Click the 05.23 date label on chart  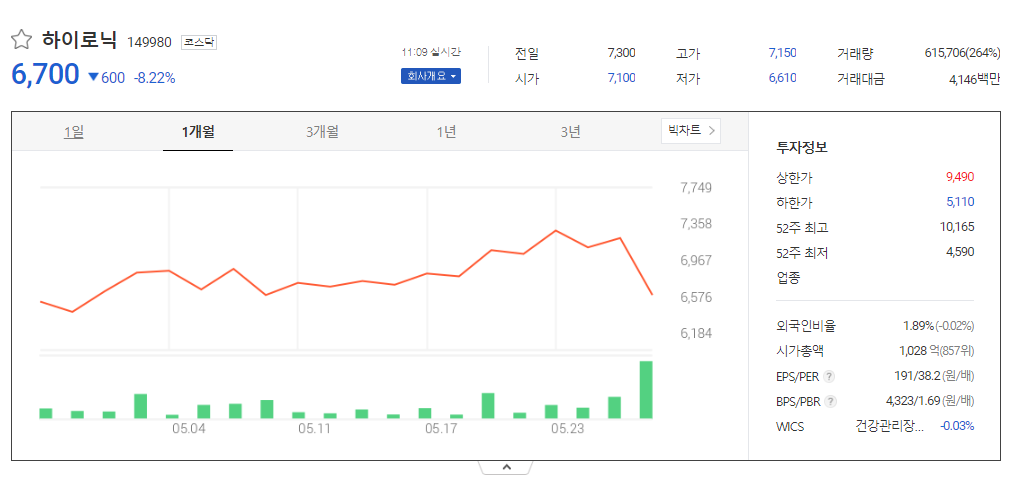coord(568,429)
